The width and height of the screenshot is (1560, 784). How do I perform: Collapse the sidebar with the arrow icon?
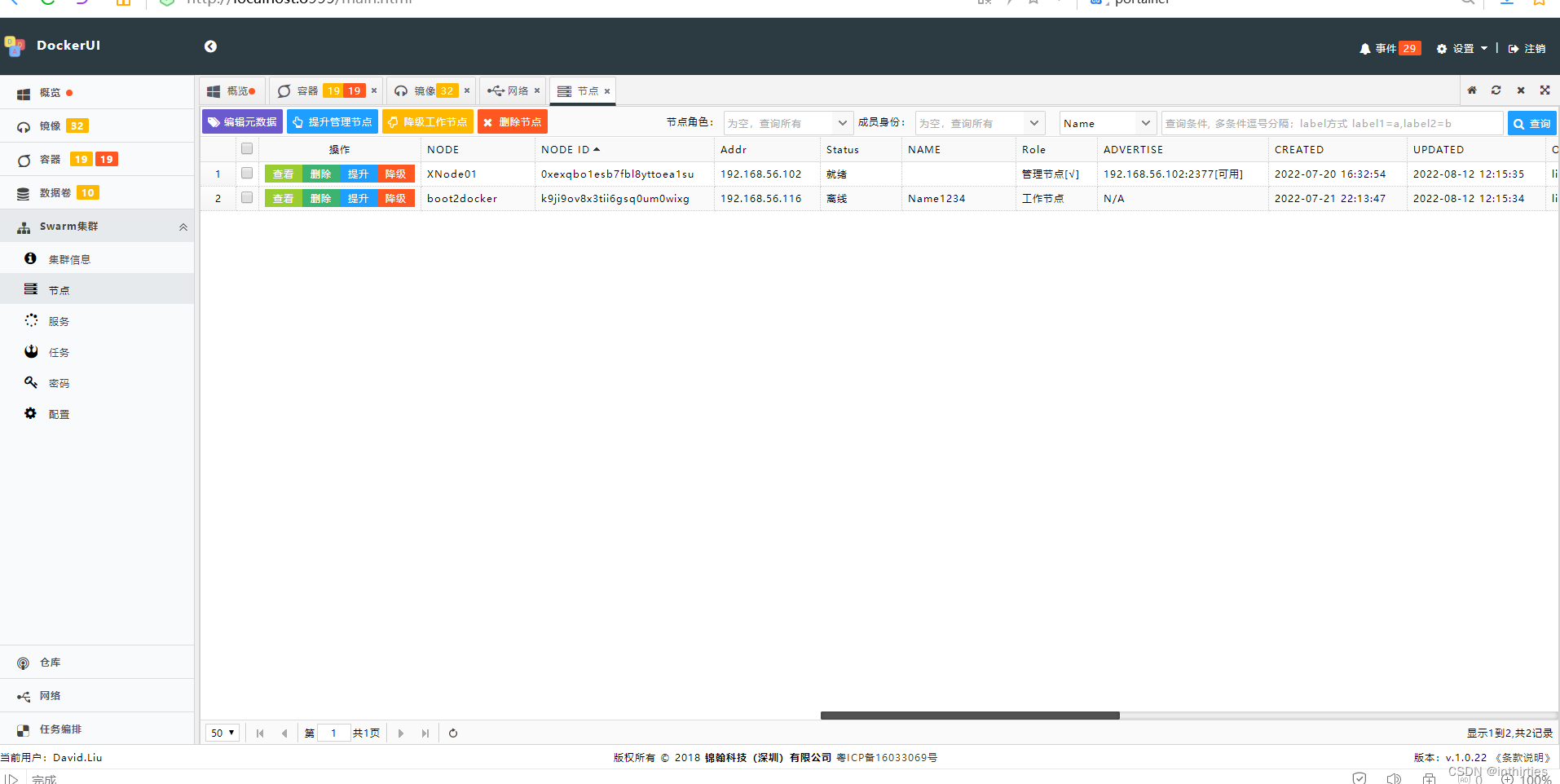pyautogui.click(x=210, y=46)
